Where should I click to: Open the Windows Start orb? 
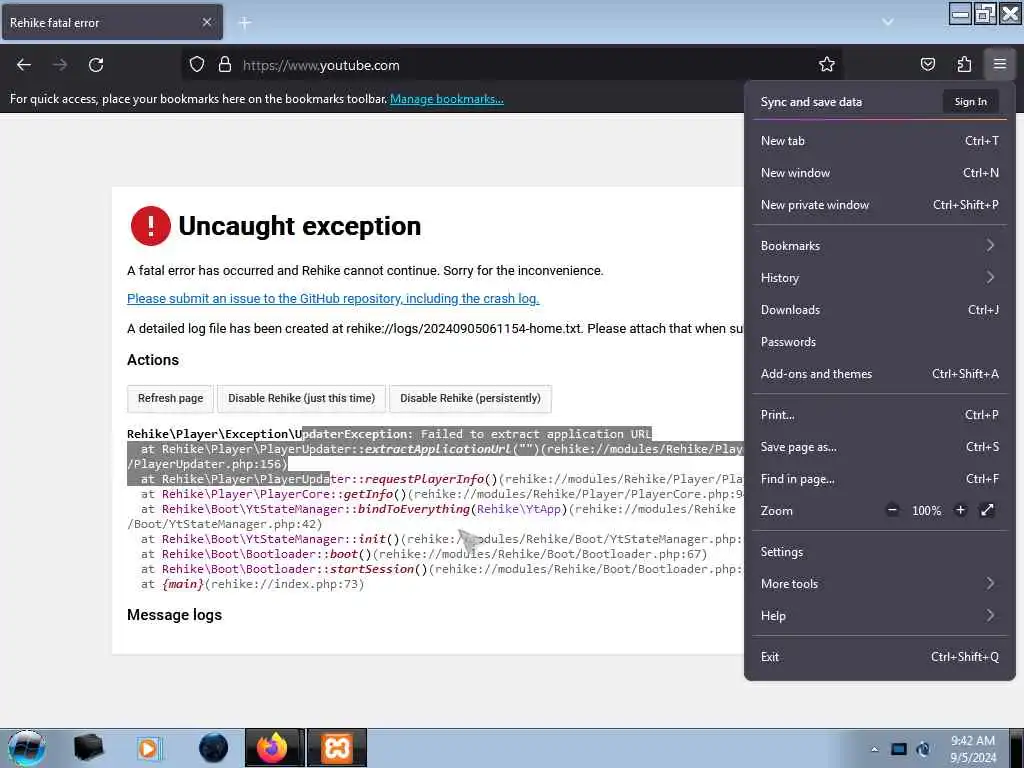point(26,748)
